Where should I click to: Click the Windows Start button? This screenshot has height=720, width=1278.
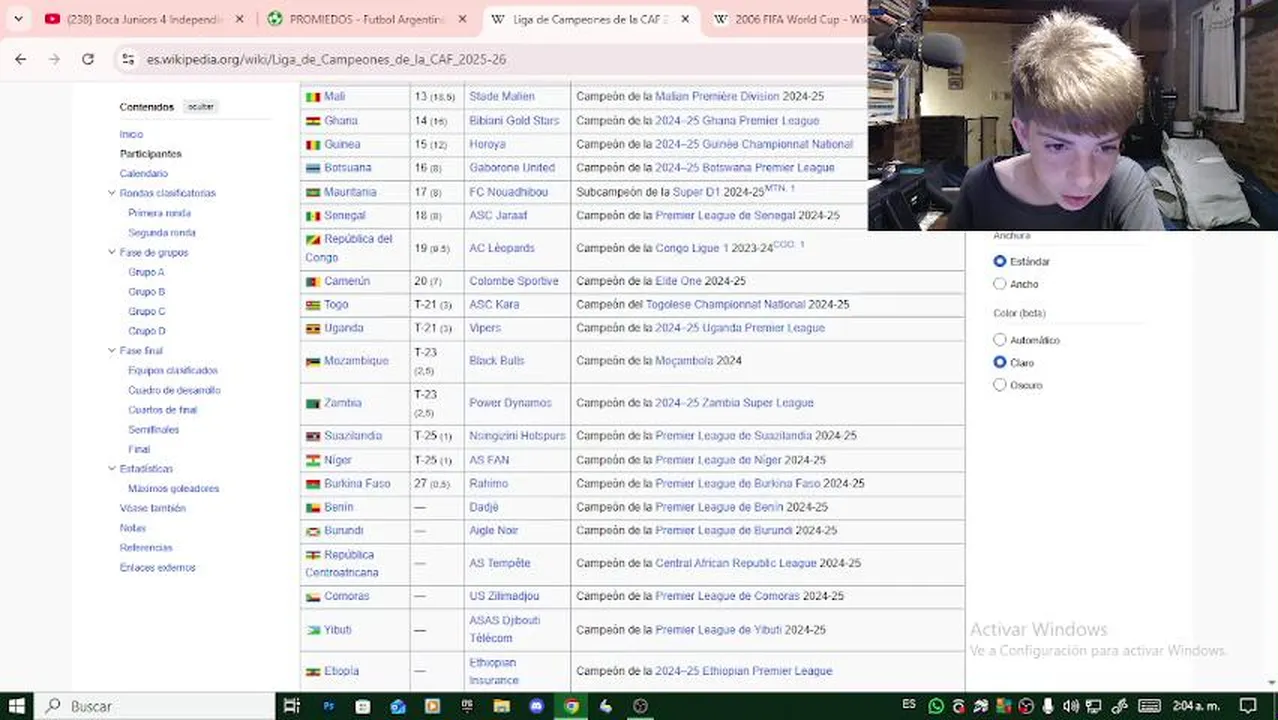[17, 706]
